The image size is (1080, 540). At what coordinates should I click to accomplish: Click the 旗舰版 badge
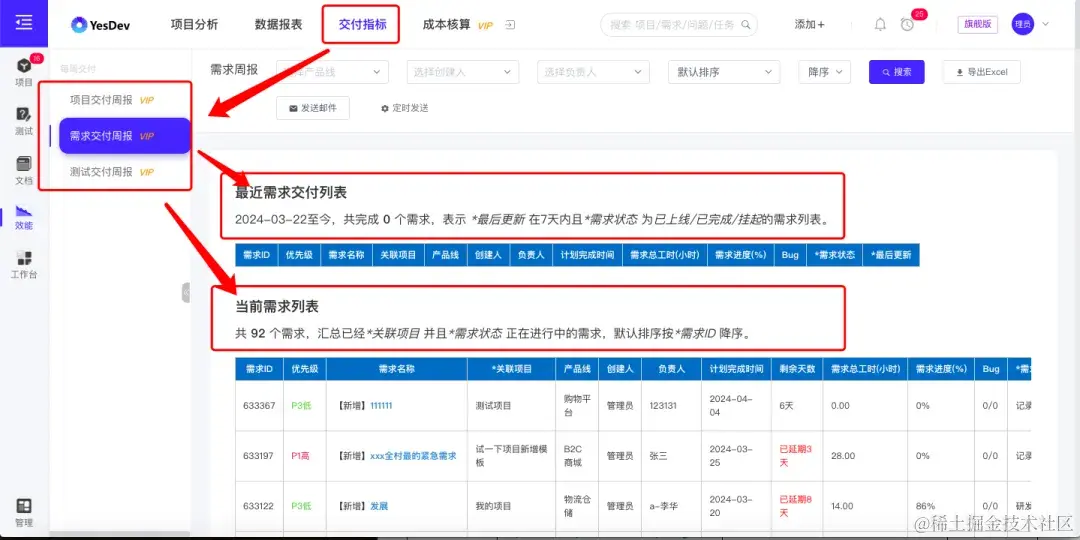(x=977, y=24)
